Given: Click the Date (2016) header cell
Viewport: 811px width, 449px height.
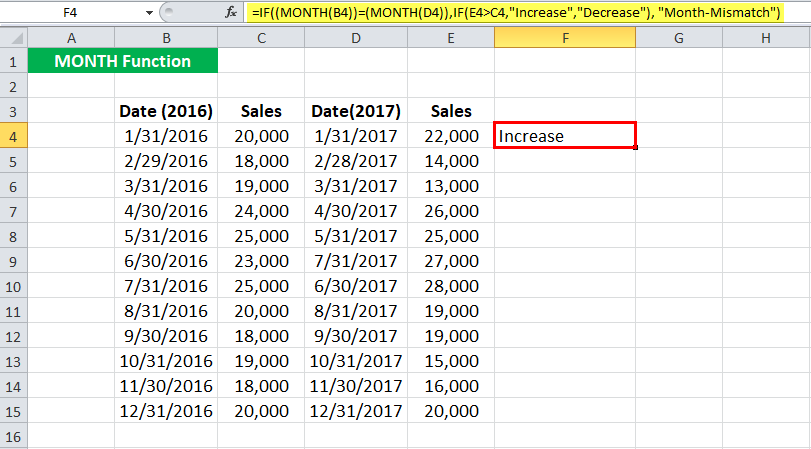Looking at the screenshot, I should [166, 111].
